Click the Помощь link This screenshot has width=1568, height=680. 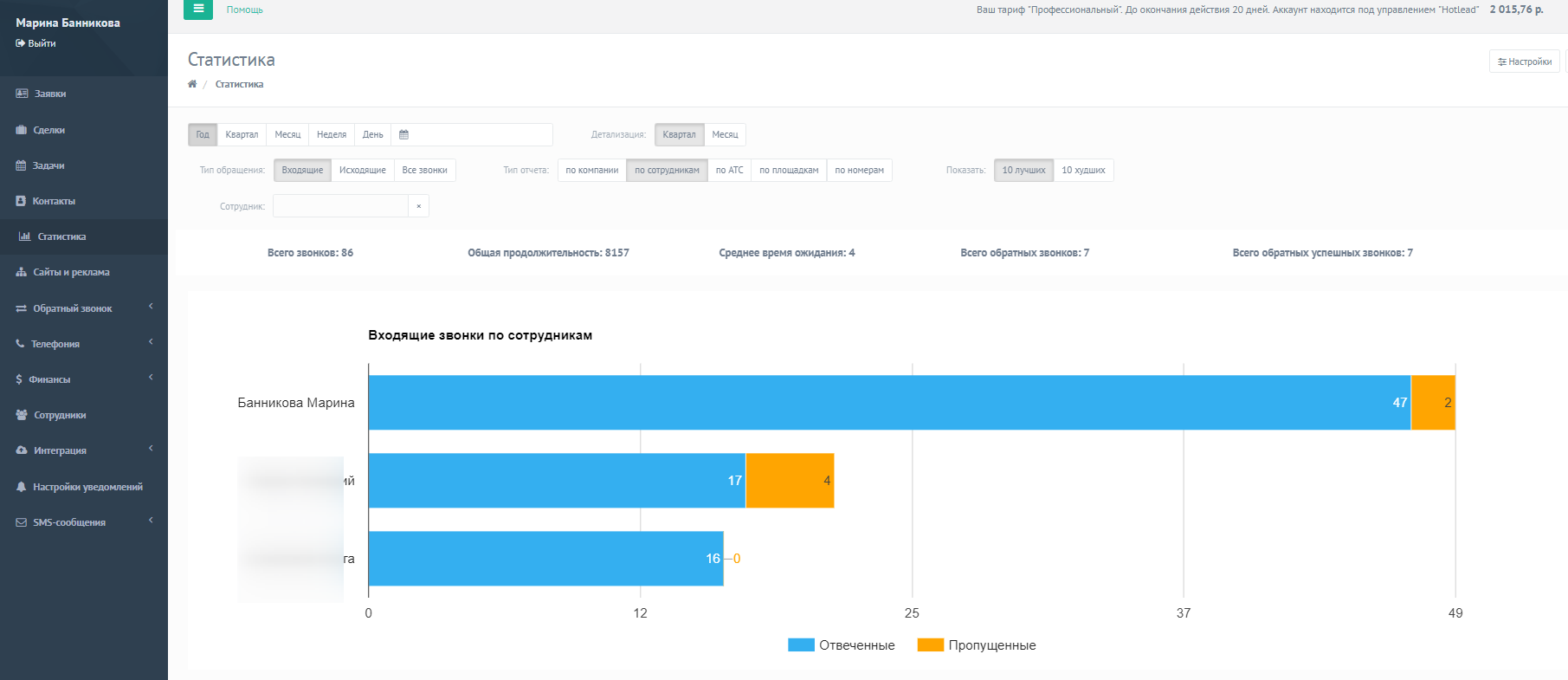tap(244, 10)
